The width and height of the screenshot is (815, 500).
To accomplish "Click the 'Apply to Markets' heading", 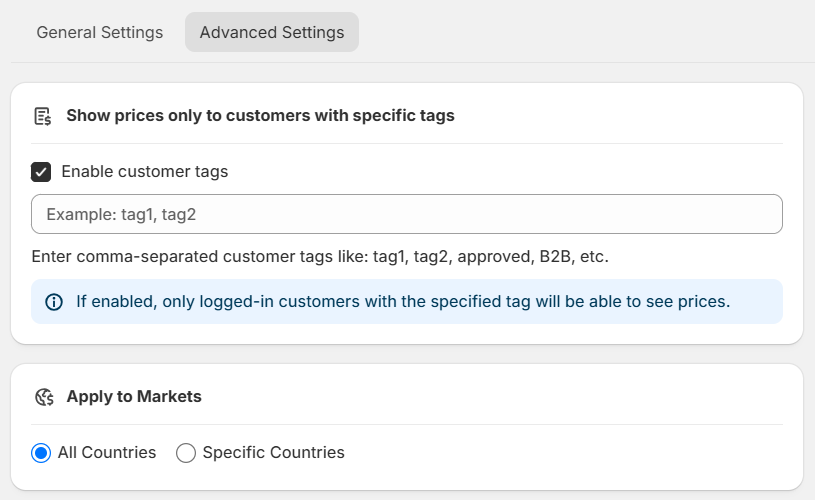I will [x=134, y=397].
